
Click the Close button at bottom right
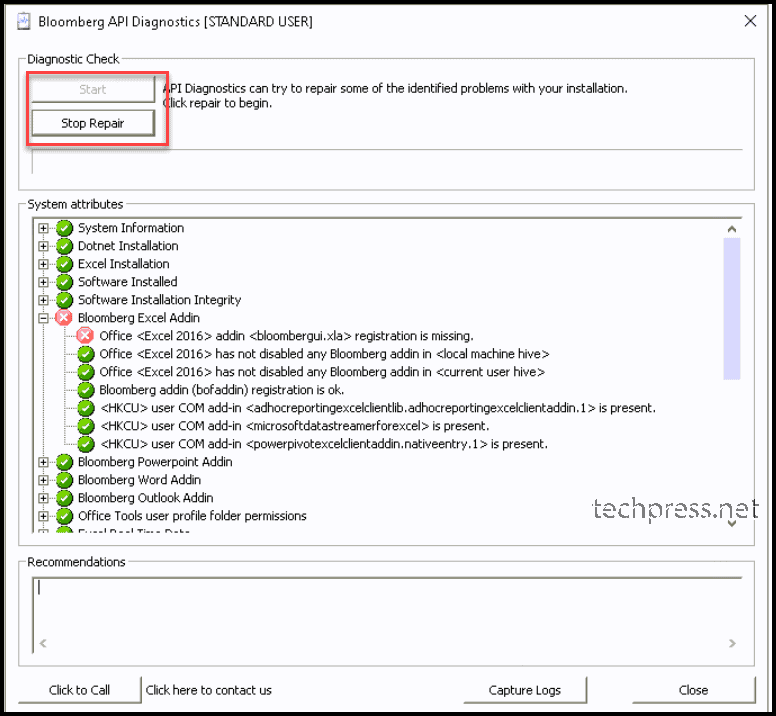[x=693, y=690]
